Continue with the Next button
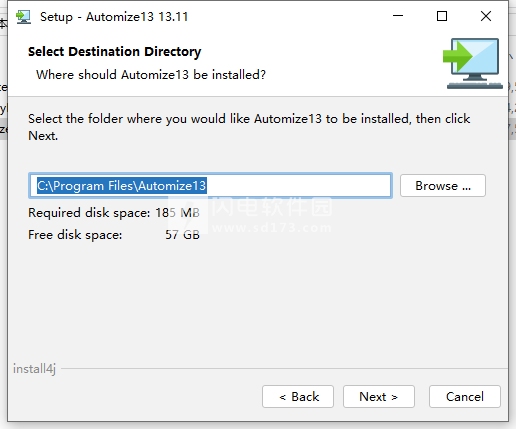The width and height of the screenshot is (516, 429). pos(379,397)
